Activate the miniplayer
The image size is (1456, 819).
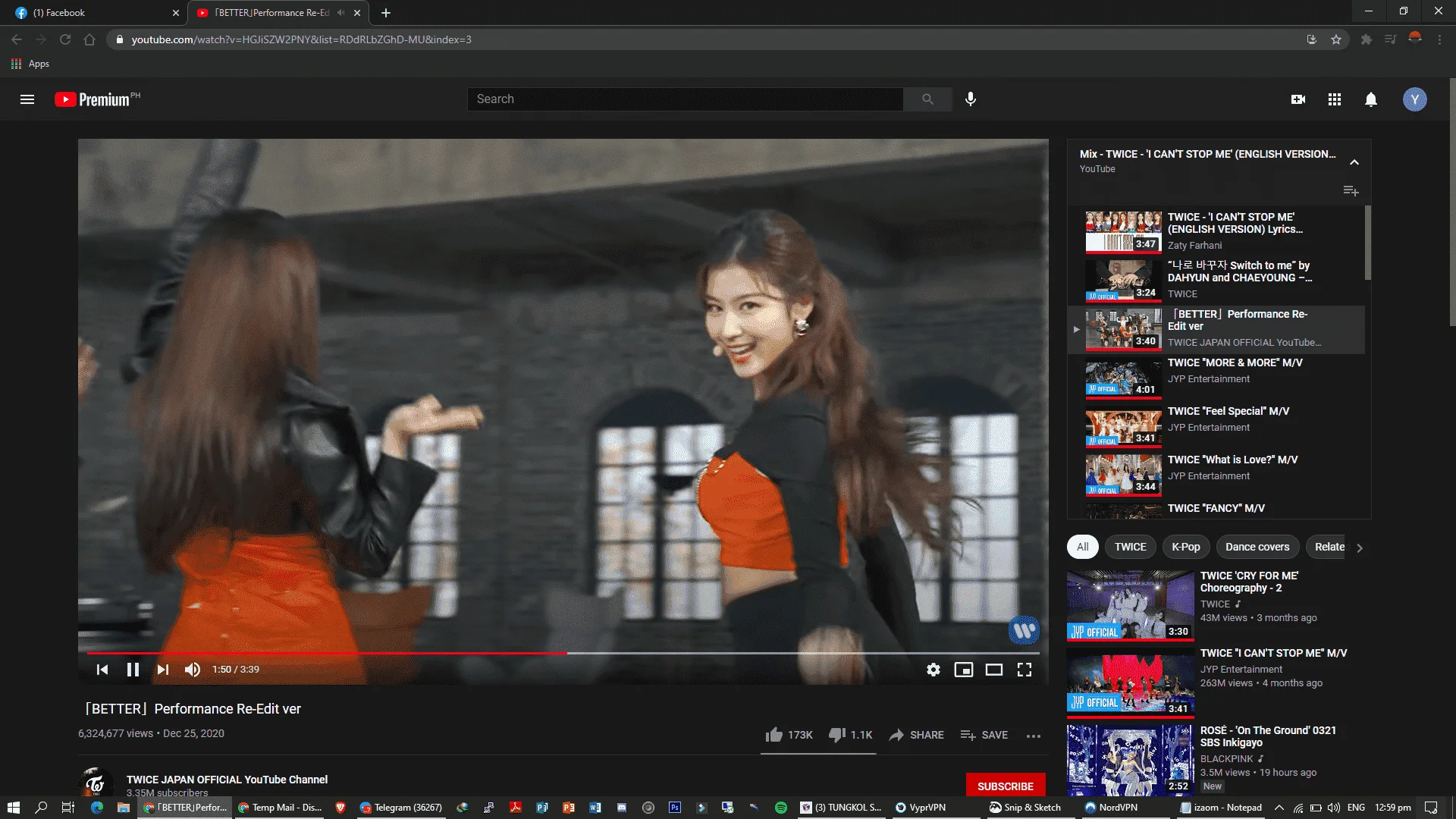coord(964,670)
